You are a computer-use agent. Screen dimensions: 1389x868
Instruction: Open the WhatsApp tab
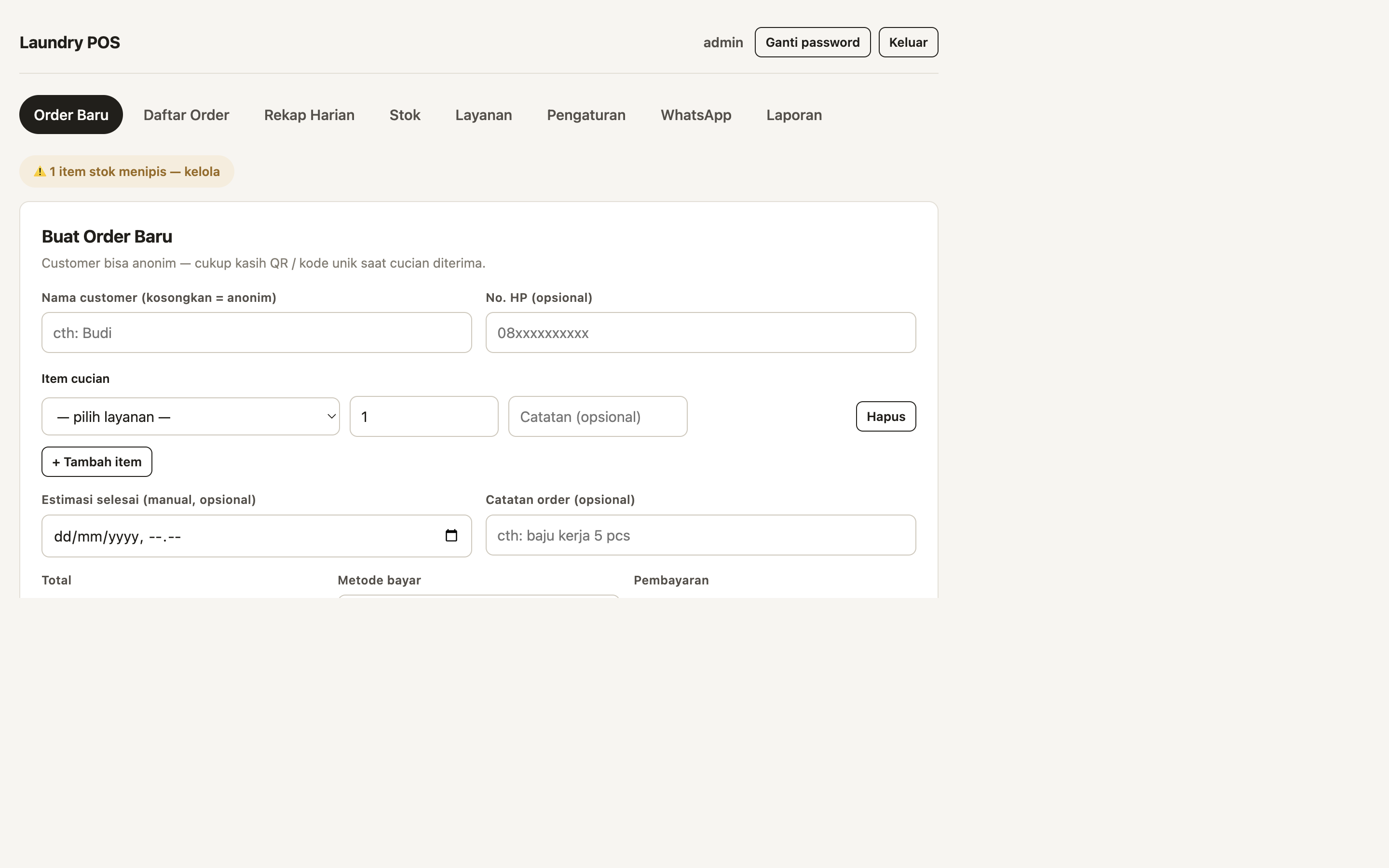pos(695,115)
